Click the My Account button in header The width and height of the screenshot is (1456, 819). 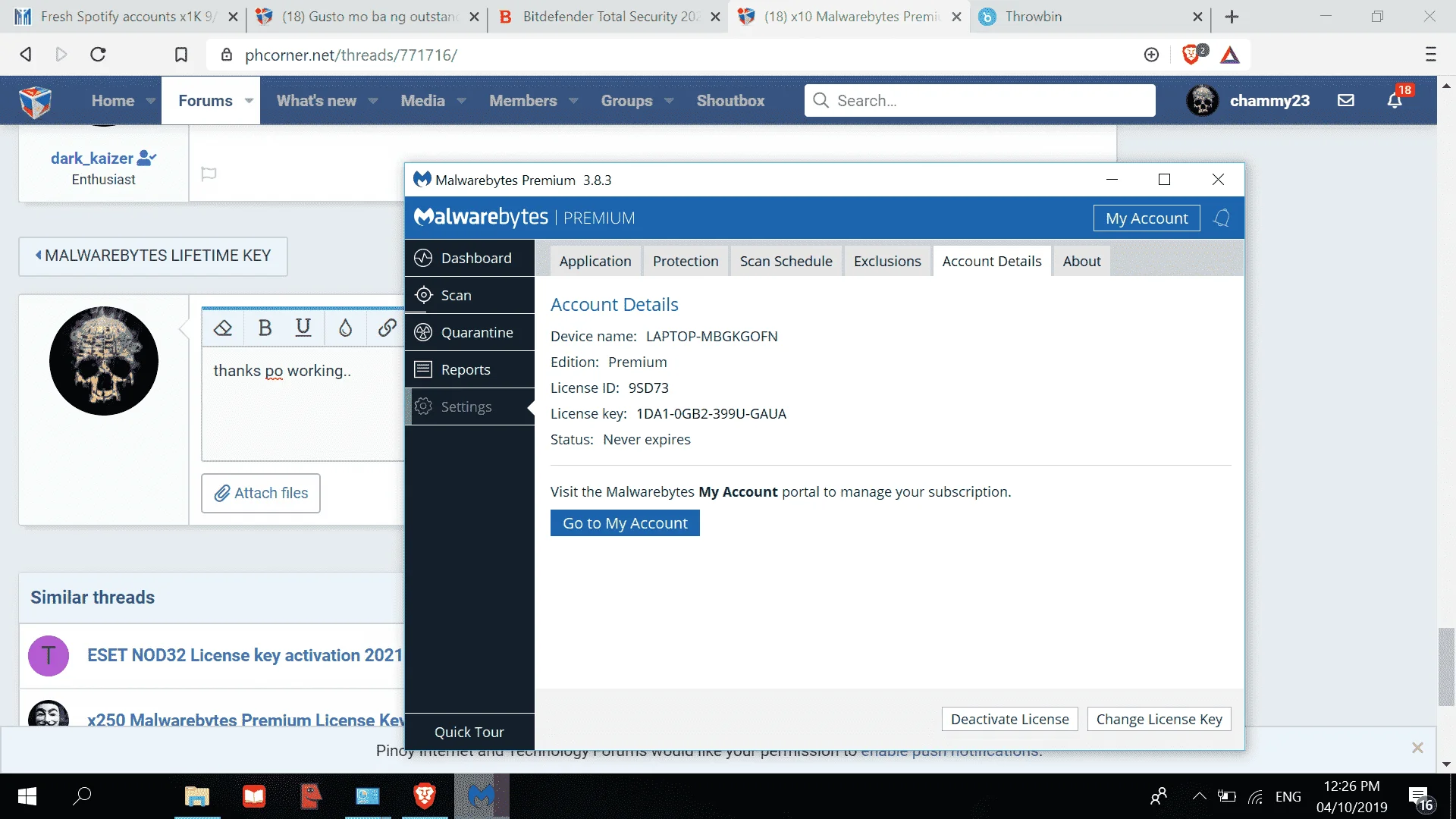click(x=1147, y=218)
